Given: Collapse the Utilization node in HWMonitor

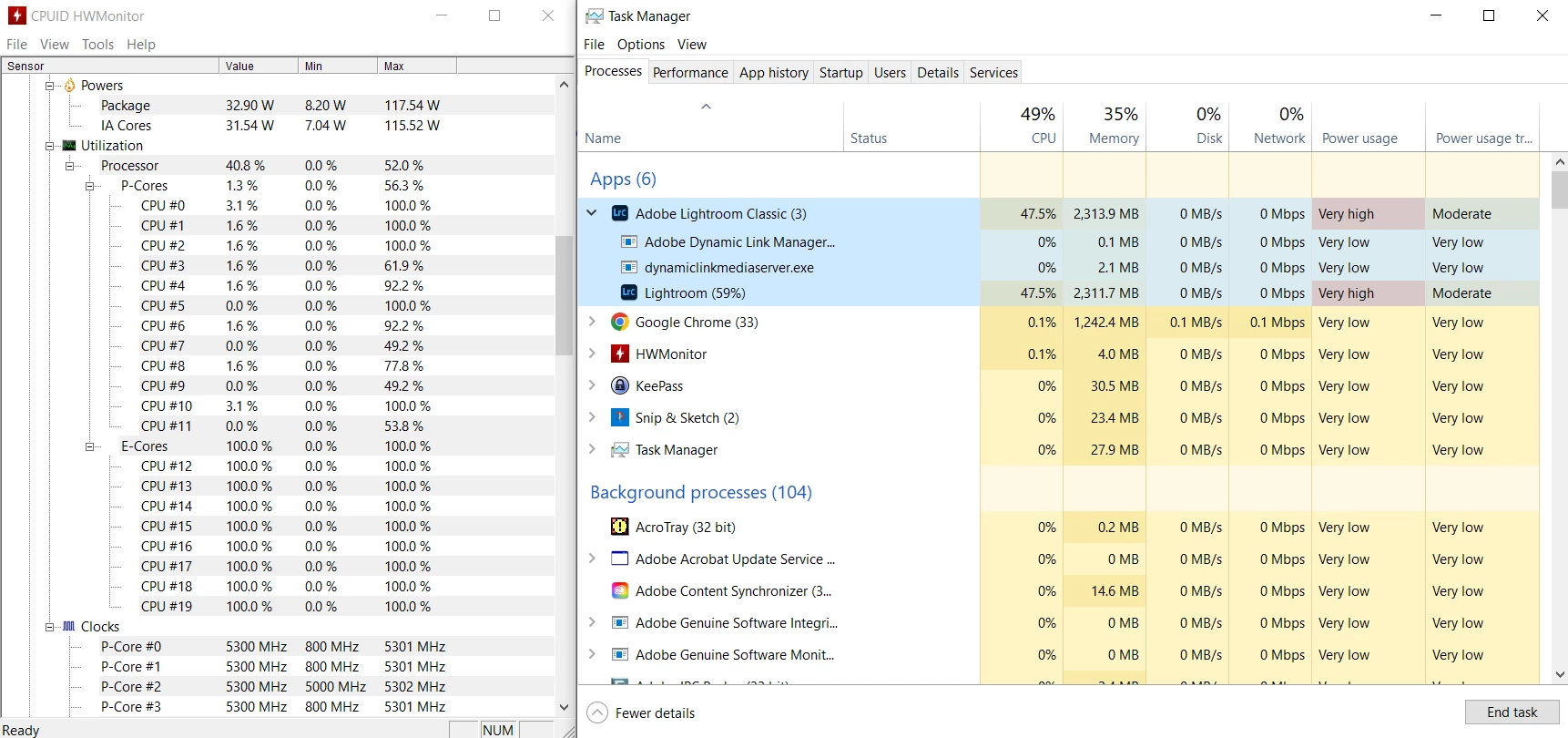Looking at the screenshot, I should click(x=49, y=146).
